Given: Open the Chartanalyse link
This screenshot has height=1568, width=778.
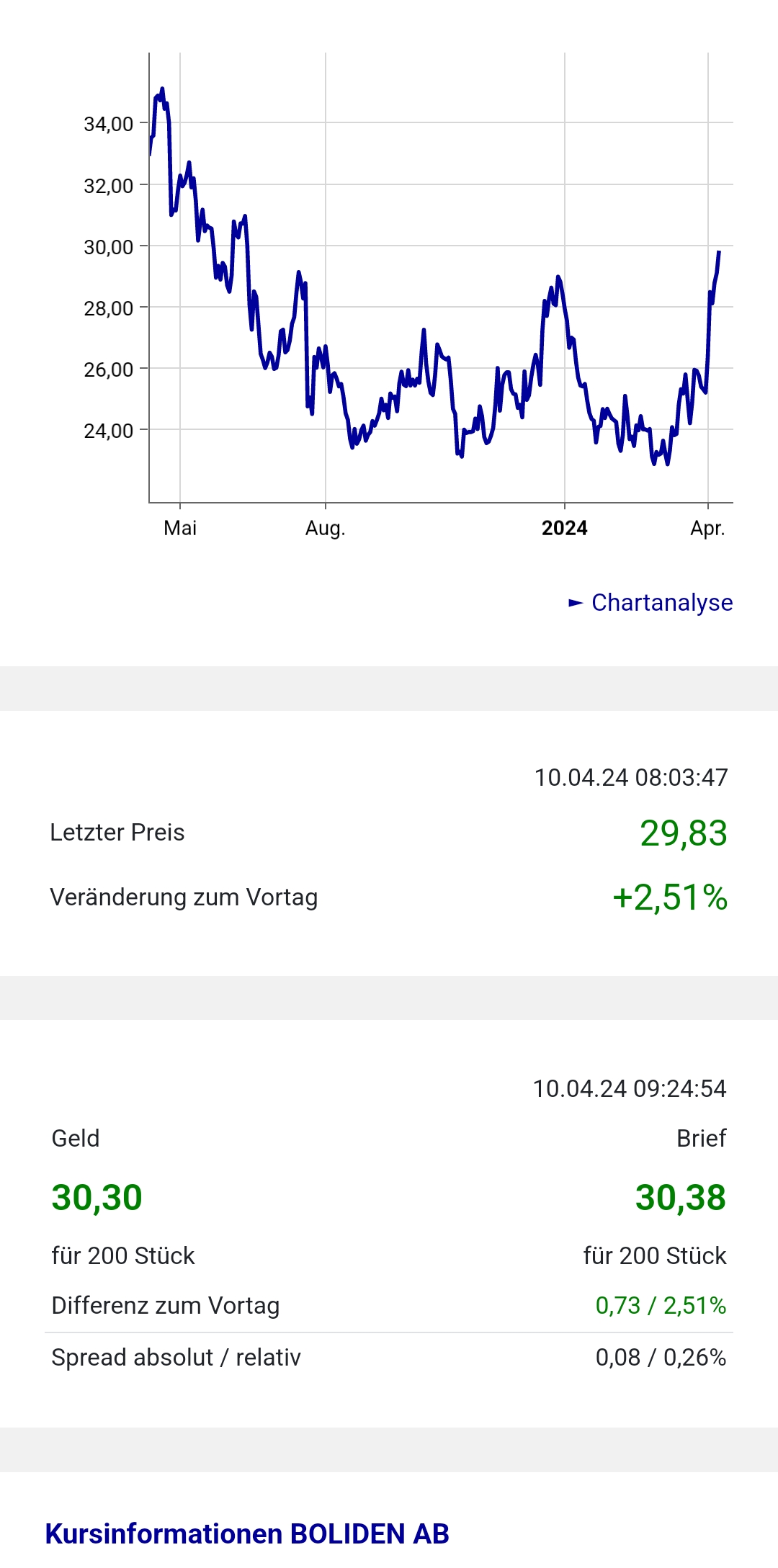Looking at the screenshot, I should 661,603.
